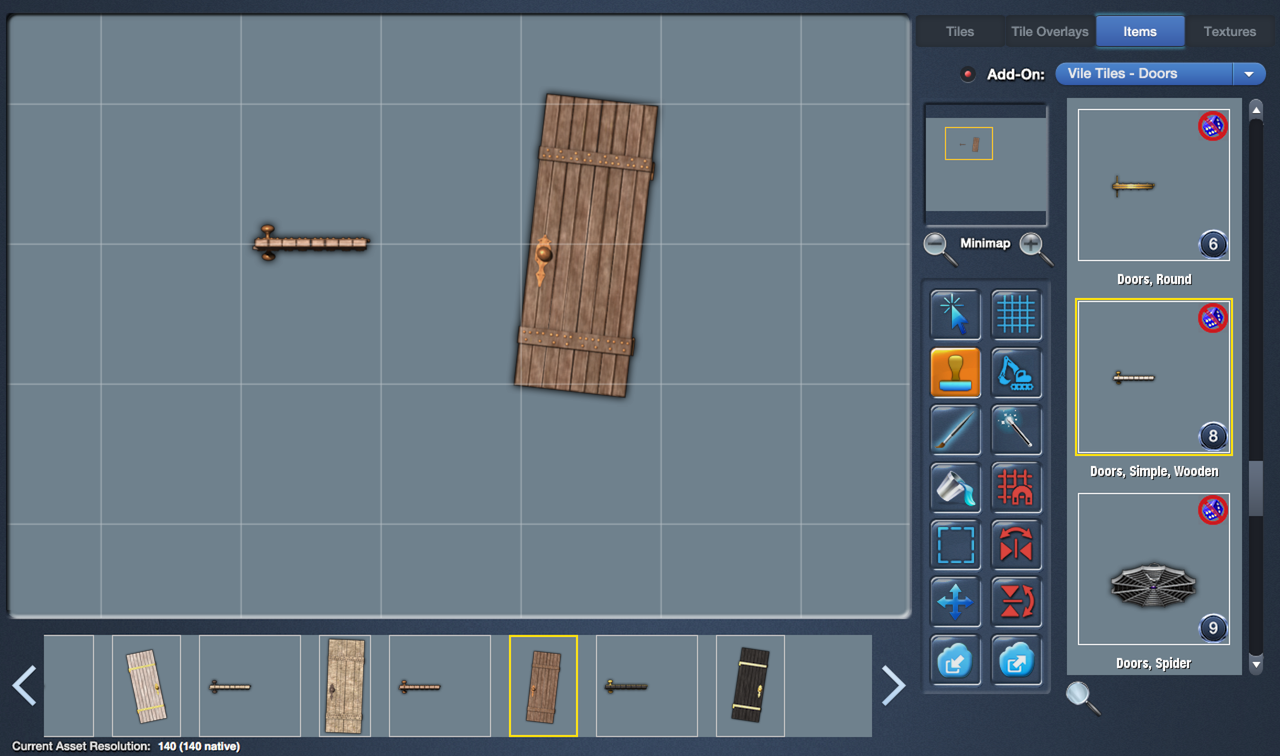The image size is (1280, 756).
Task: Select the Doors, Spider item thumbnail
Action: point(1154,569)
